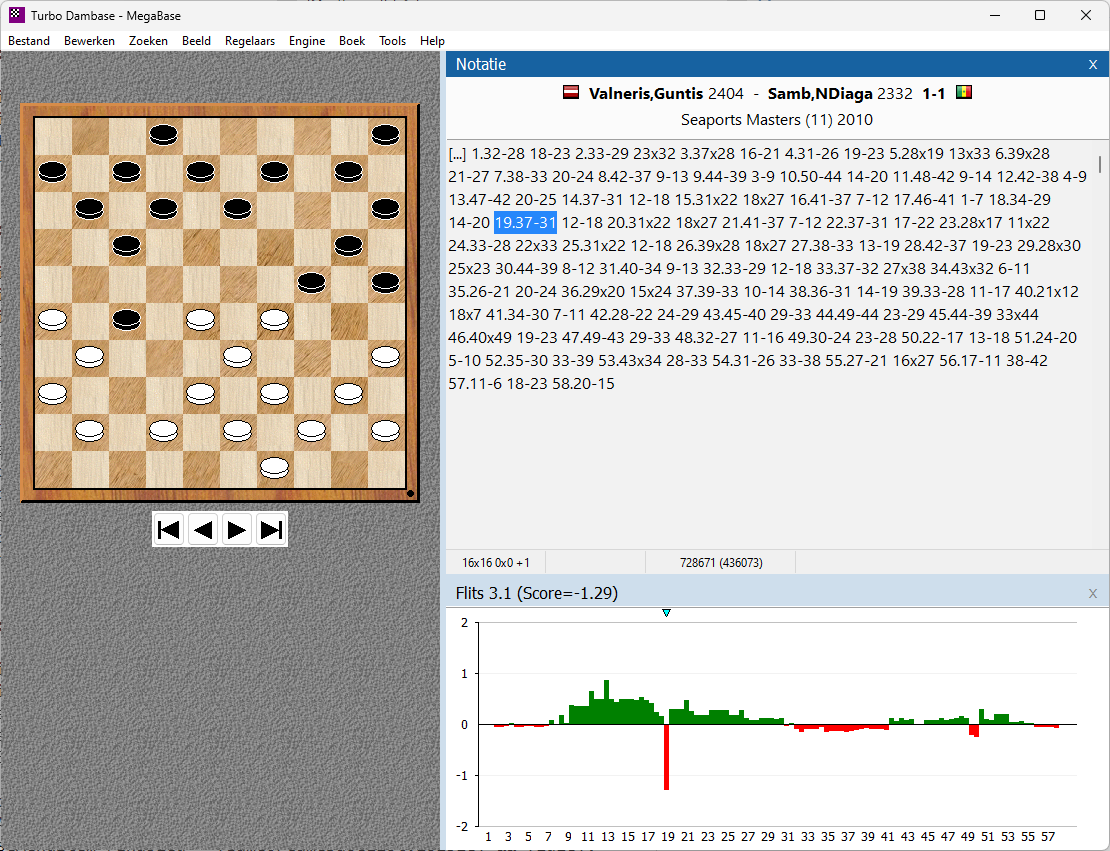Screen dimensions: 1110x851
Task: Step forward one move
Action: [x=237, y=530]
